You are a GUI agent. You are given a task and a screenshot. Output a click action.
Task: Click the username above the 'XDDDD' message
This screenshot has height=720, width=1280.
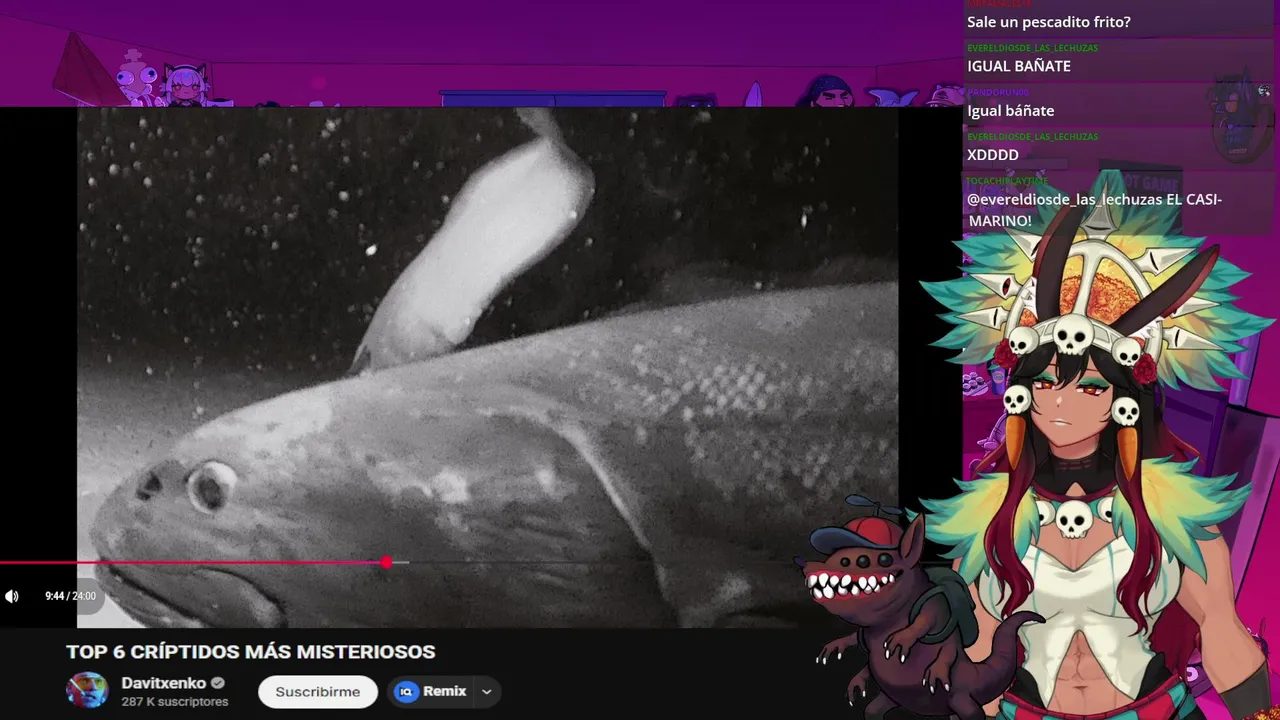[x=1032, y=136]
